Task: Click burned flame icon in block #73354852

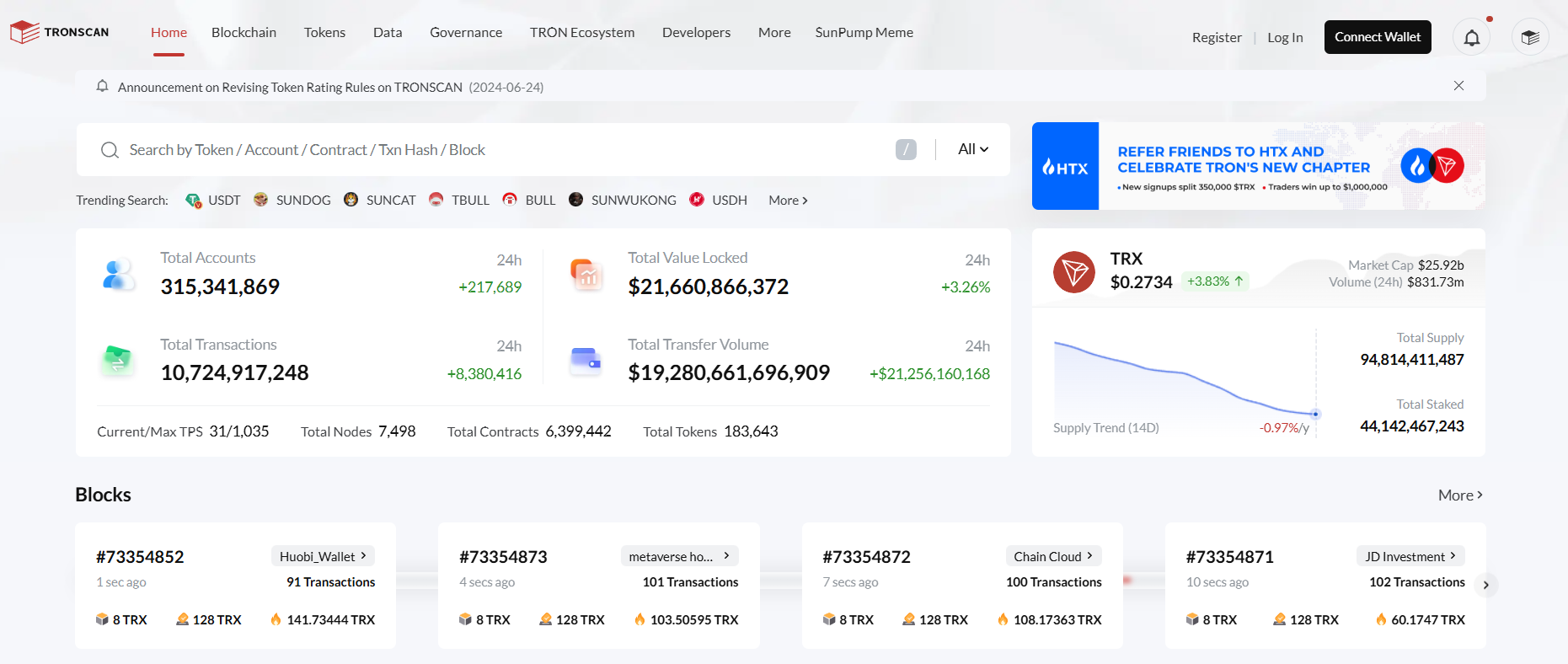Action: click(276, 619)
